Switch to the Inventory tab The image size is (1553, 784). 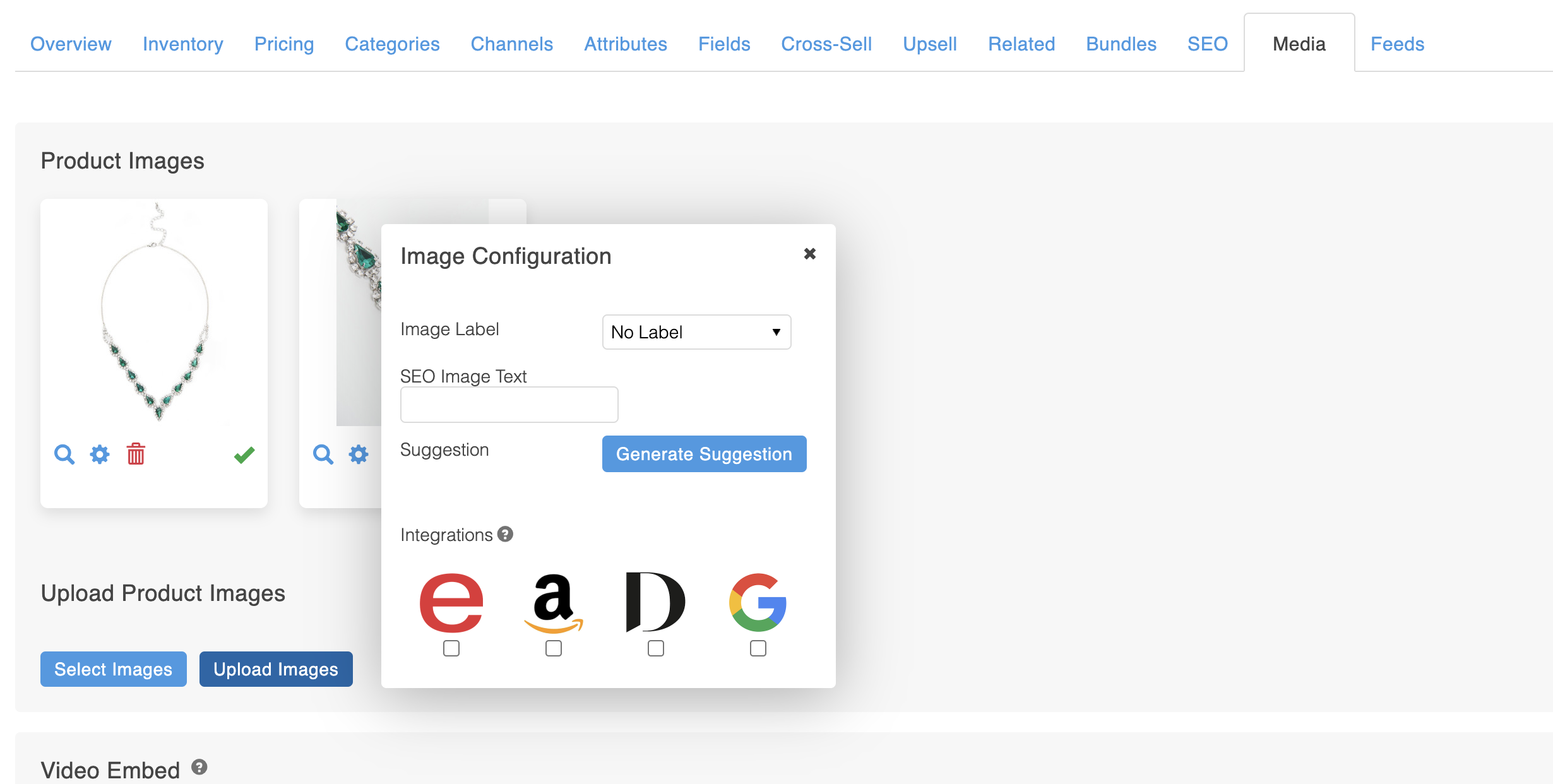183,44
